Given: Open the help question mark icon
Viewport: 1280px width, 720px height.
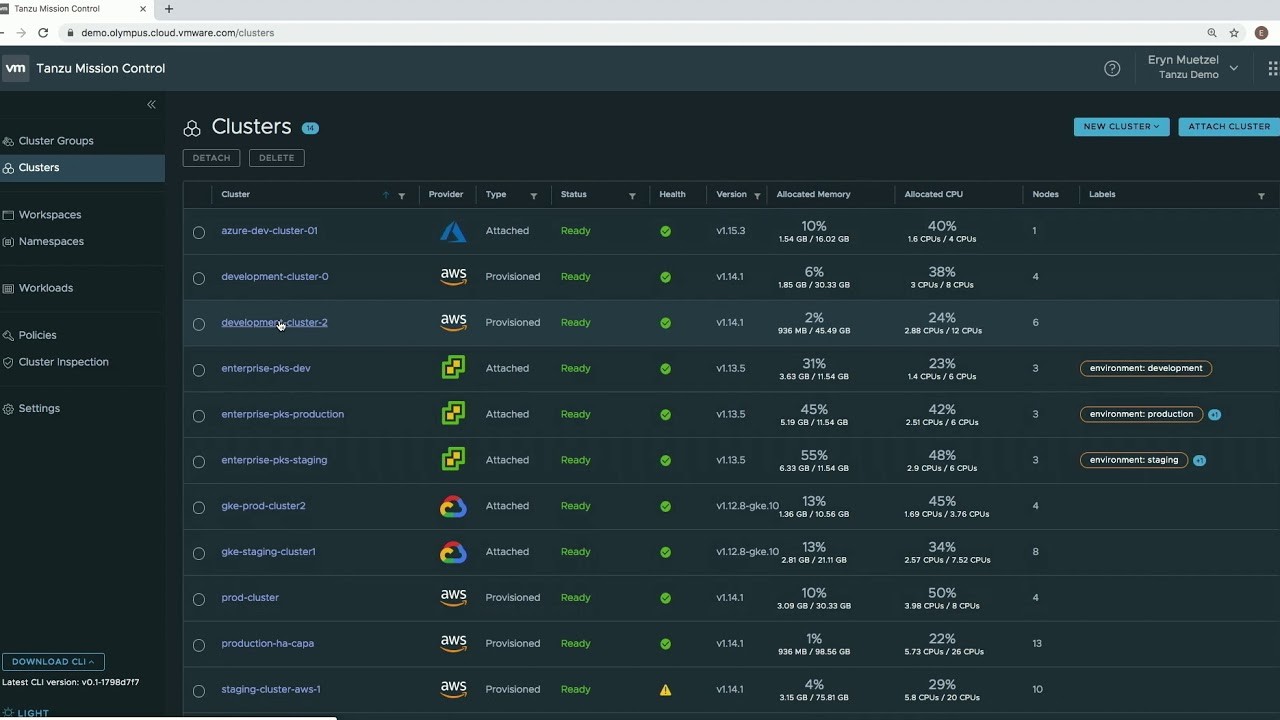Looking at the screenshot, I should (1112, 68).
